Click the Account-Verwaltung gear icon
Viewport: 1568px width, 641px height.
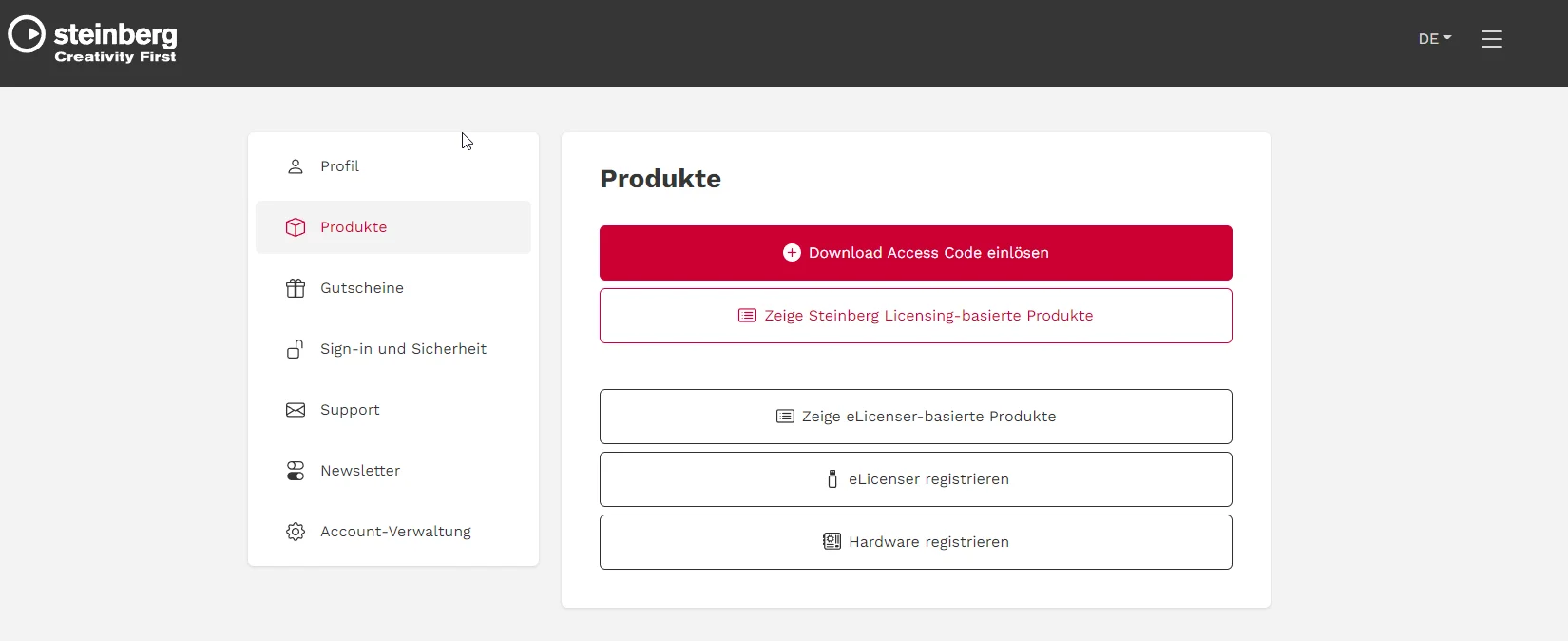point(296,532)
